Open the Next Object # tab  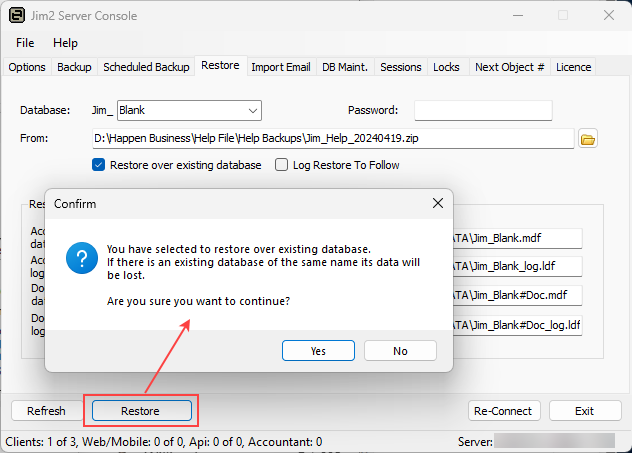pos(510,67)
